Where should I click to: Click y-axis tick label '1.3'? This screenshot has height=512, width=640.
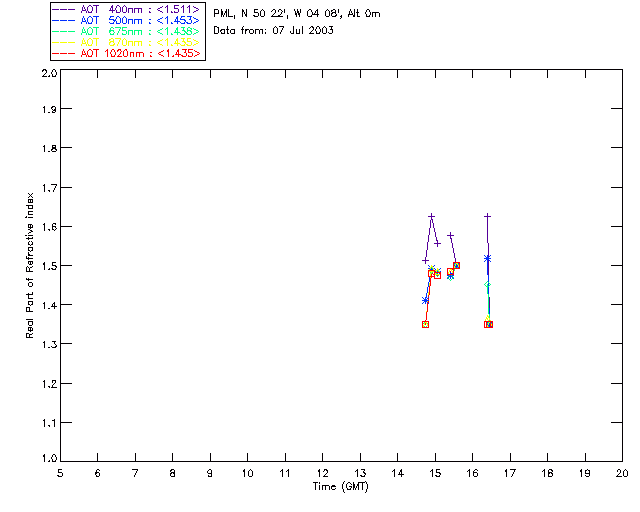click(49, 344)
